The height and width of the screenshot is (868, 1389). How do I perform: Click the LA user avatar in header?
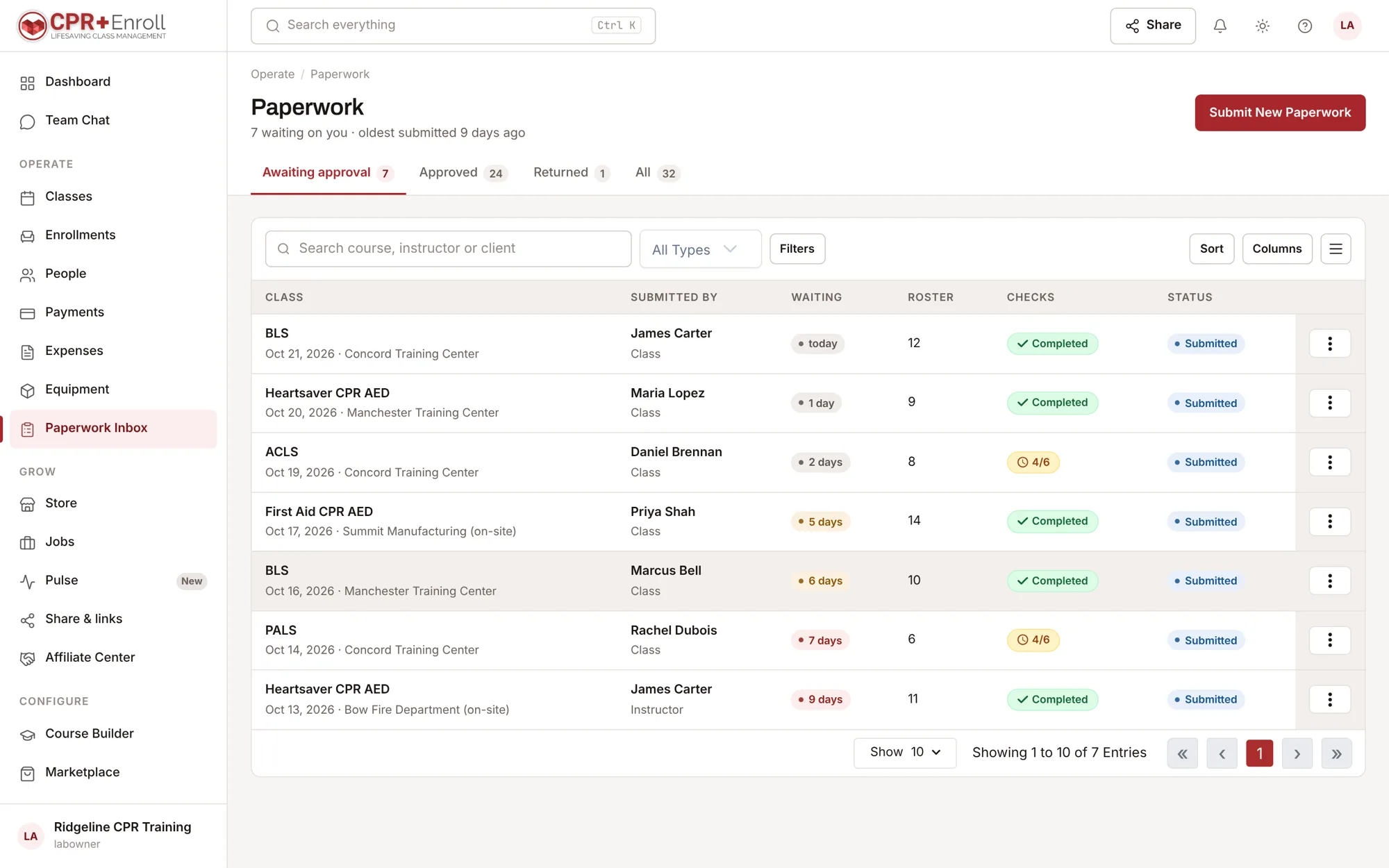point(1347,26)
